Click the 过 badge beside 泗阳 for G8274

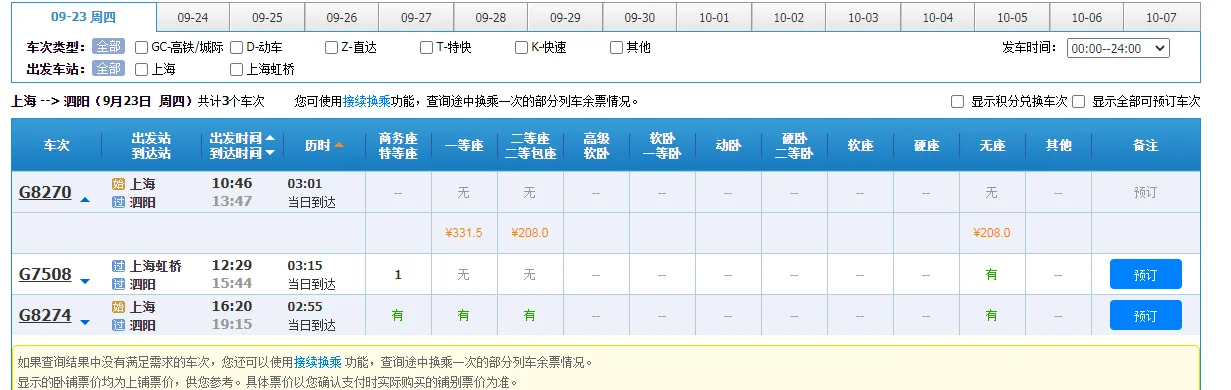[x=118, y=325]
